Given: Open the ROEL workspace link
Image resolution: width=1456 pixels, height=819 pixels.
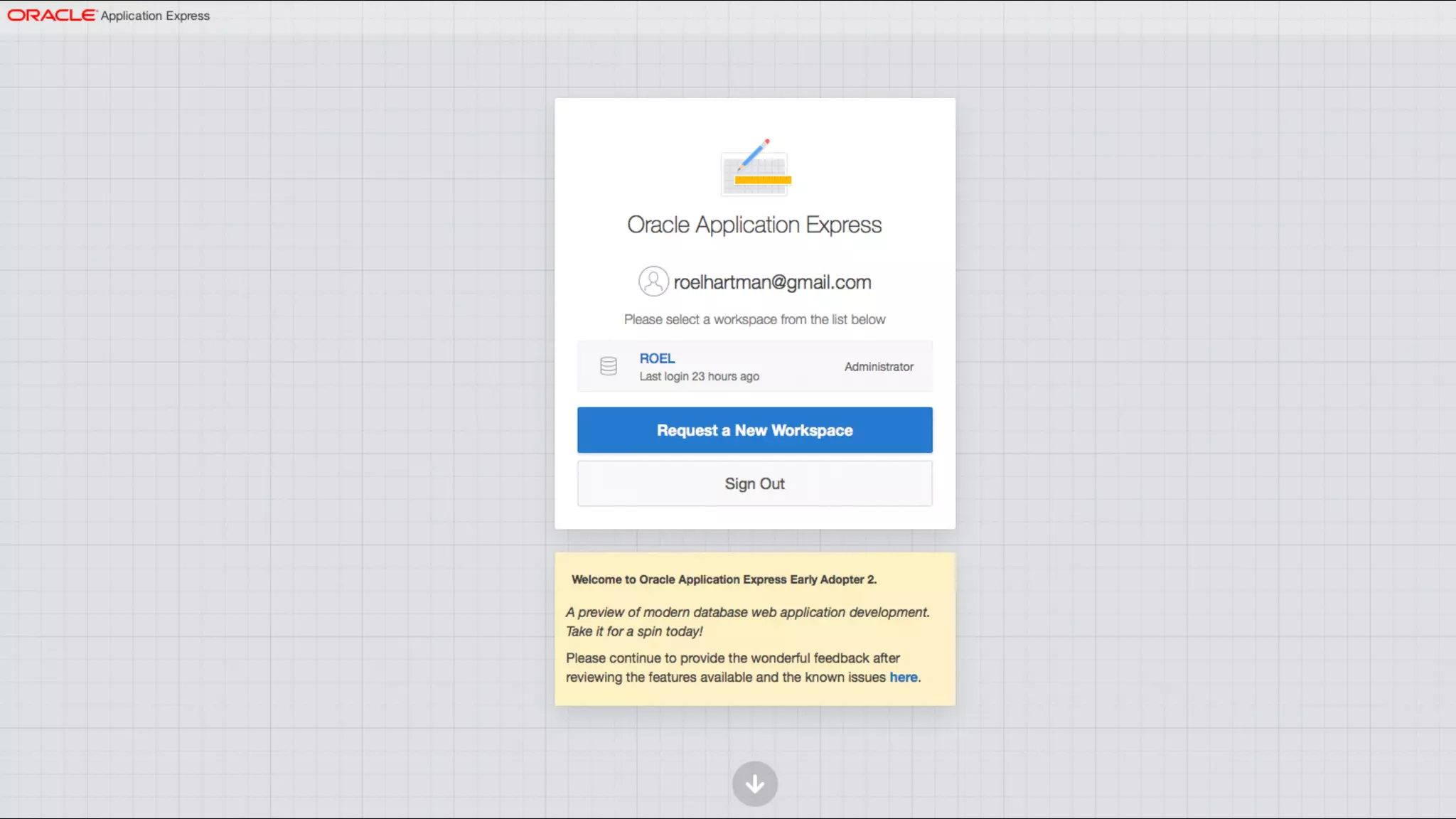Looking at the screenshot, I should (x=657, y=358).
